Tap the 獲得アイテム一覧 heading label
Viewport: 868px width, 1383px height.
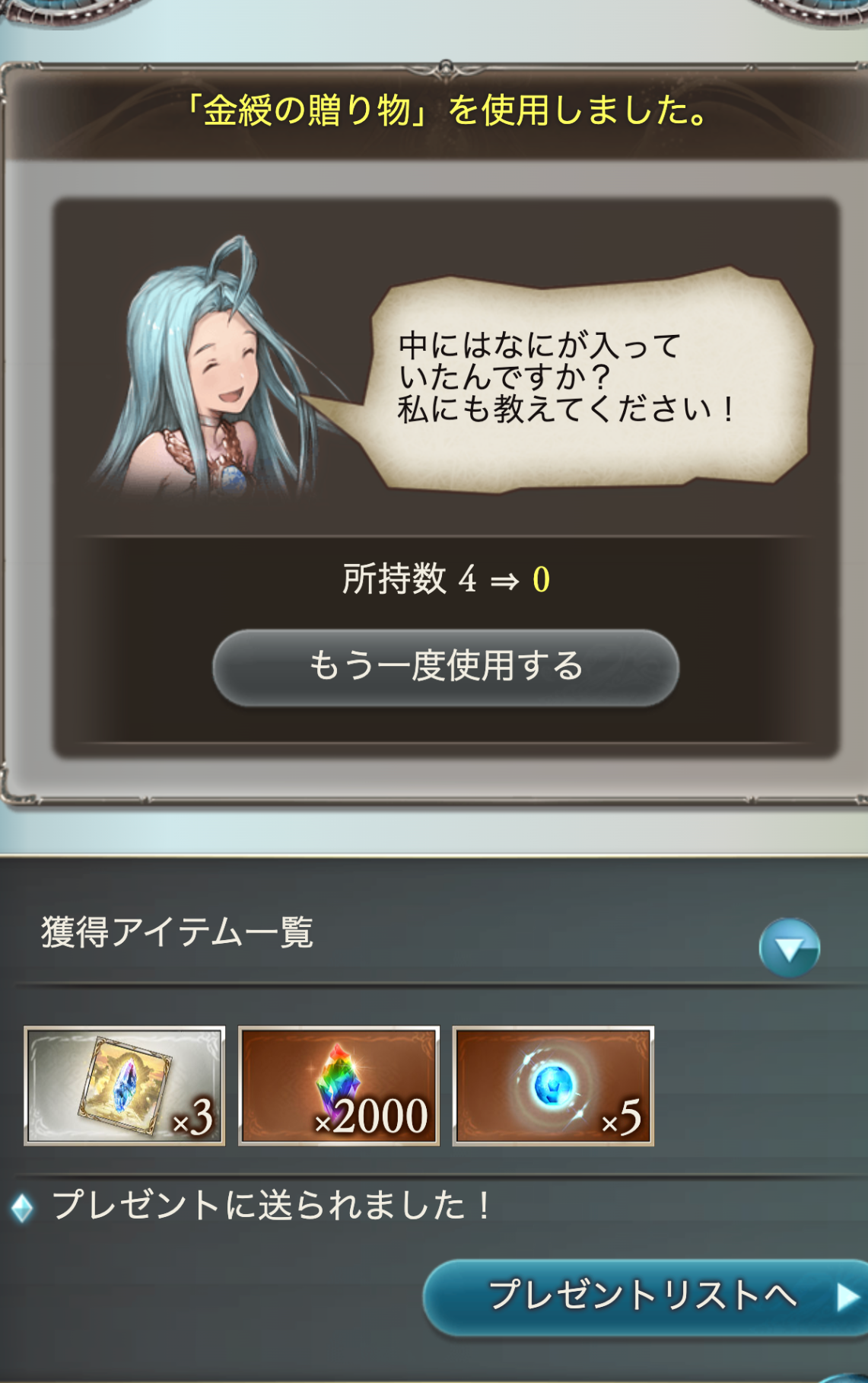(x=177, y=932)
